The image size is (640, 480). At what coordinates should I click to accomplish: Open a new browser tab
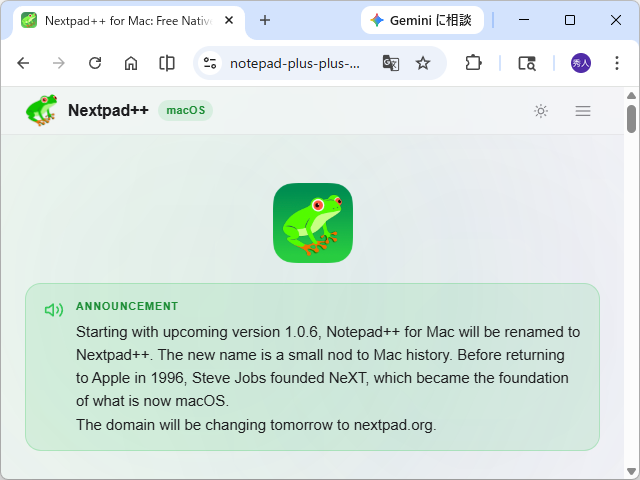point(265,20)
